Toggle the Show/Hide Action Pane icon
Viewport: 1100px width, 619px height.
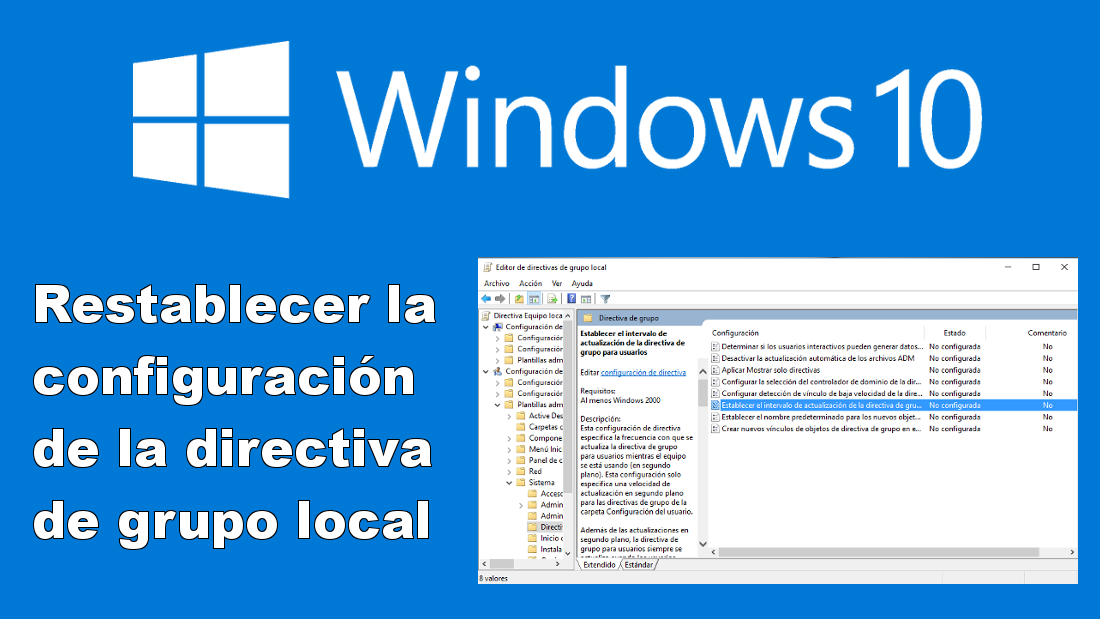(x=586, y=299)
